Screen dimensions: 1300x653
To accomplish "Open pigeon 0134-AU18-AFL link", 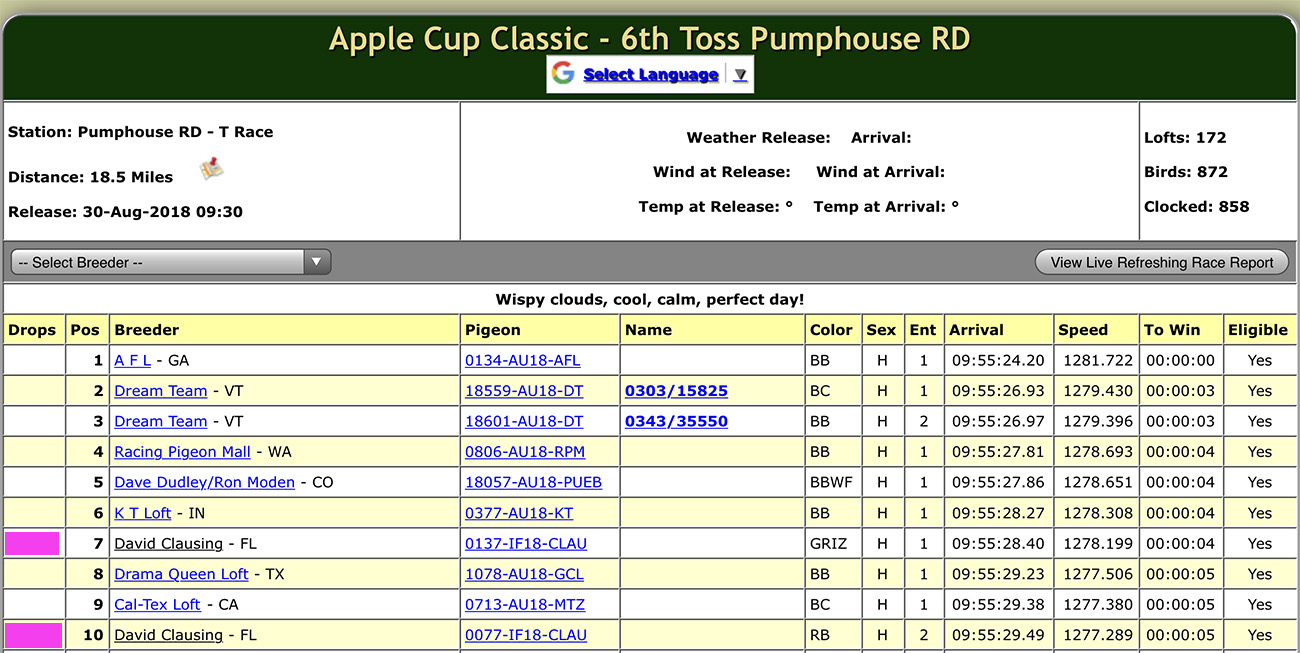I will coord(522,360).
